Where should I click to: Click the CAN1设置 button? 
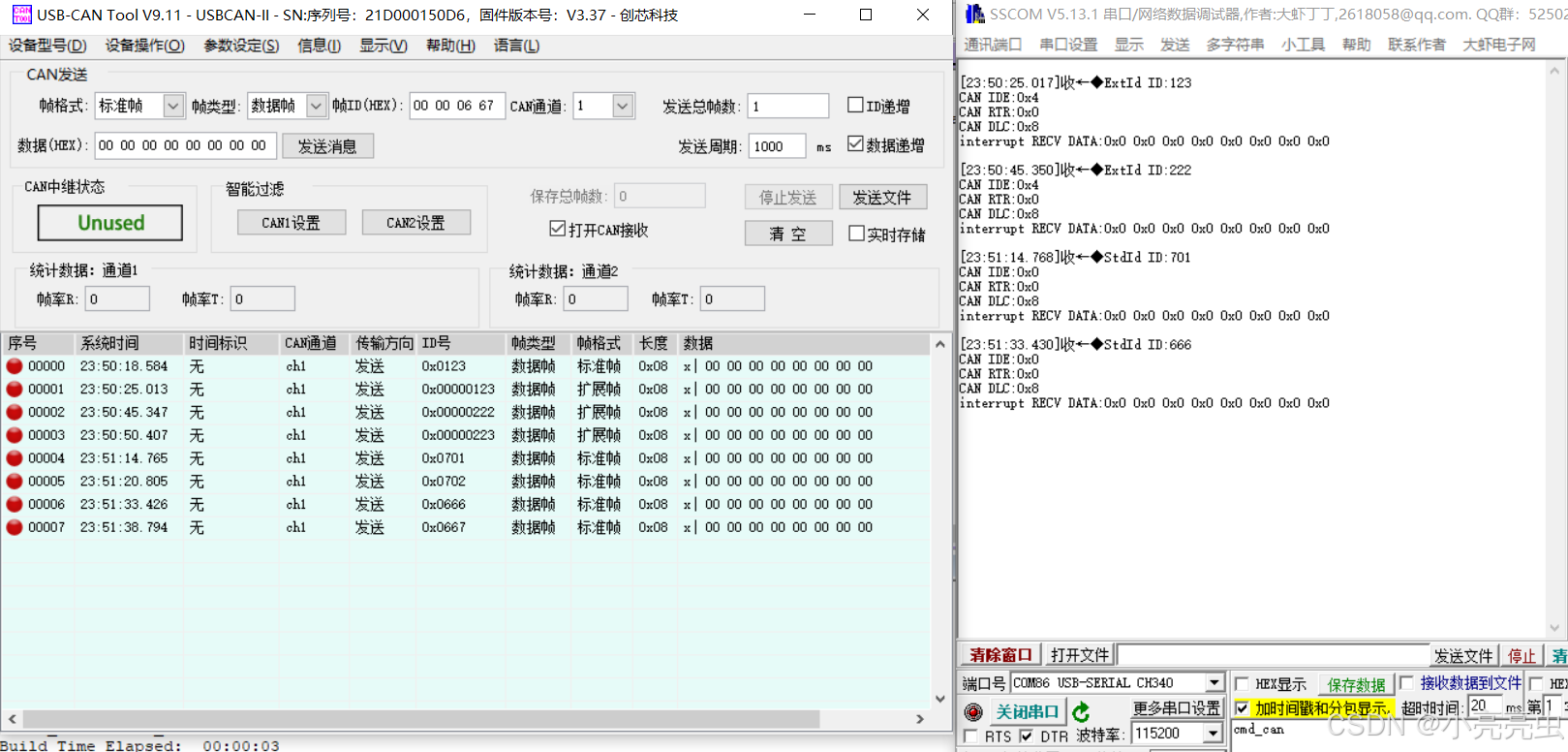point(292,223)
